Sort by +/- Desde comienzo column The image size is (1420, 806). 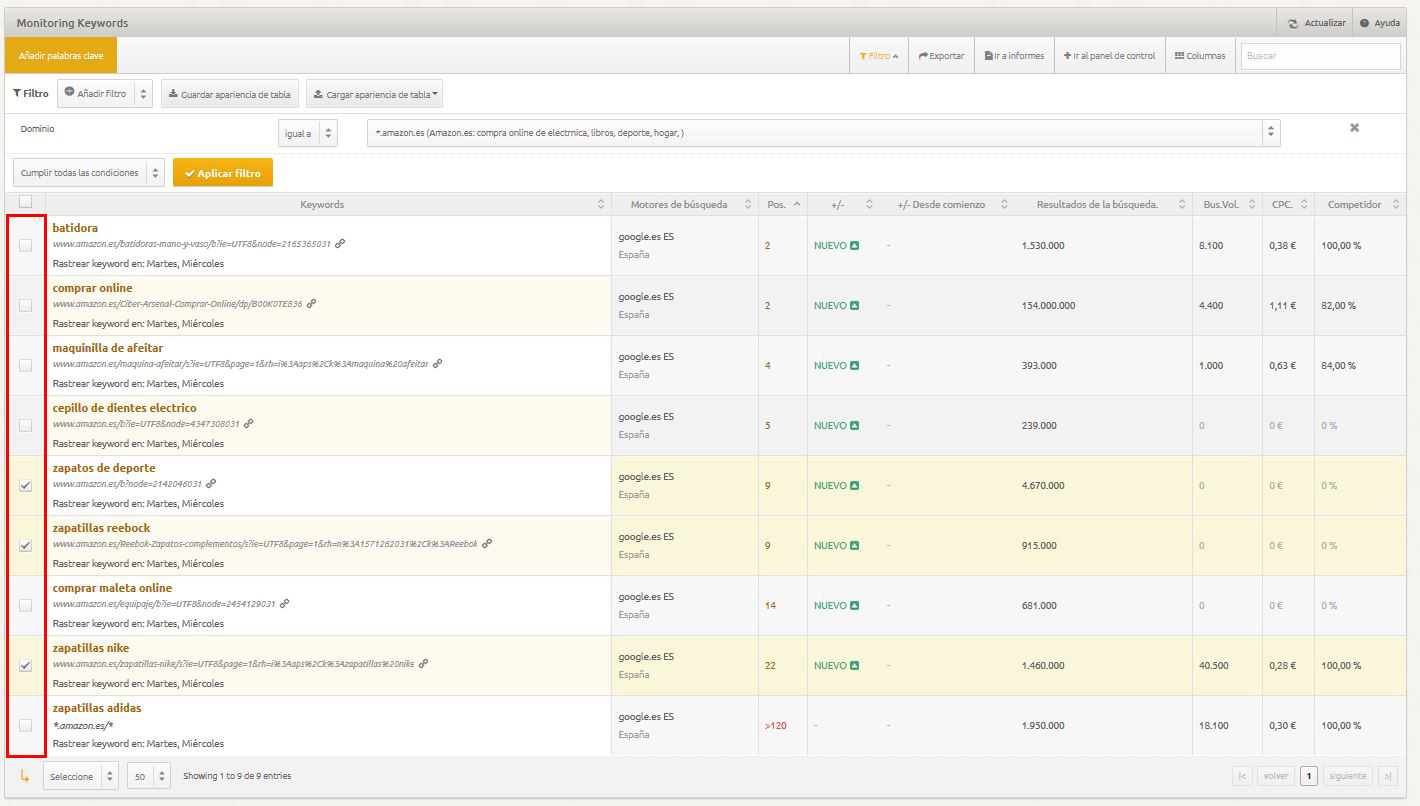coord(1004,205)
